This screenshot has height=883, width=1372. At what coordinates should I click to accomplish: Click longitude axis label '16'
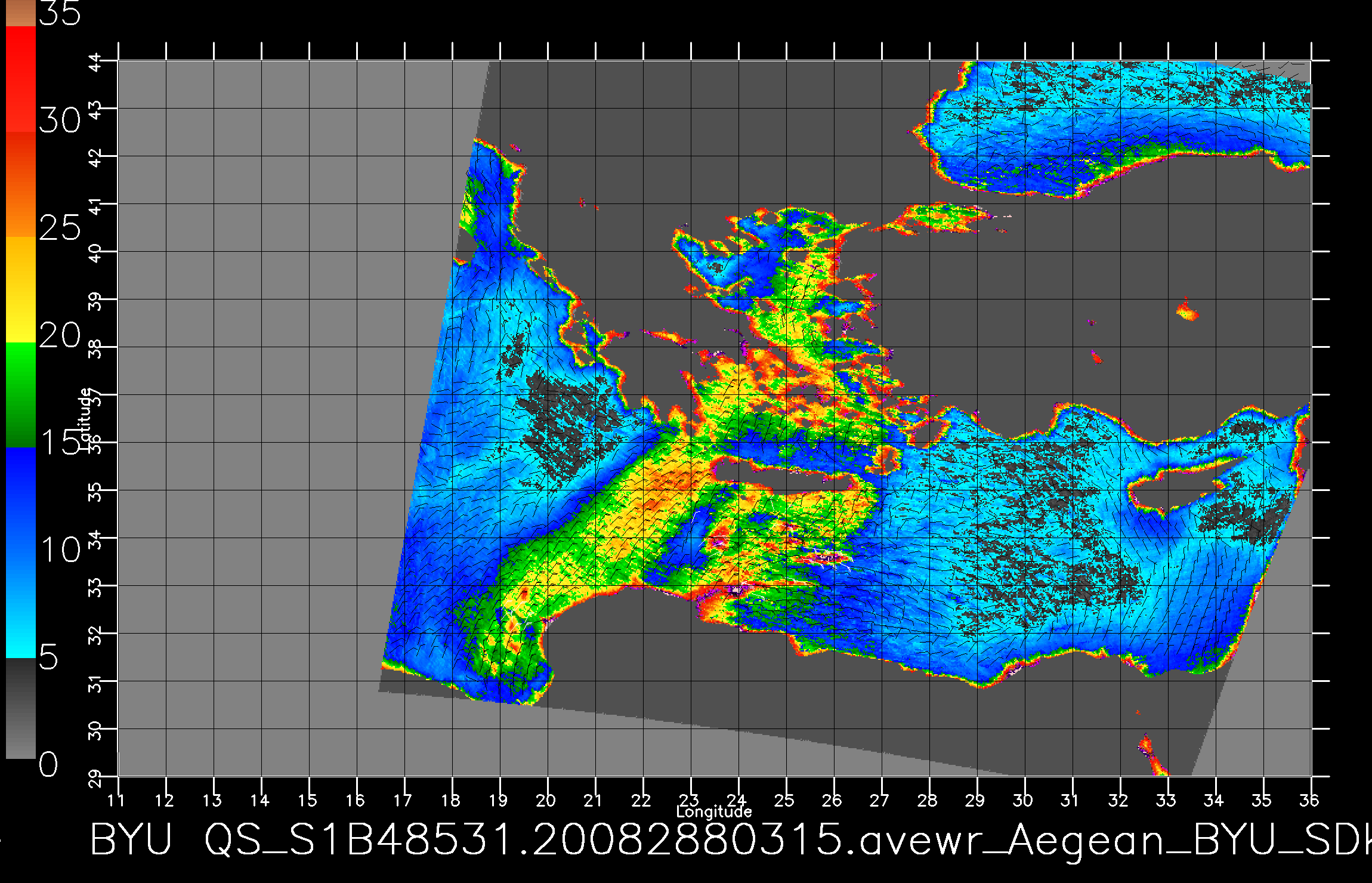click(x=356, y=800)
